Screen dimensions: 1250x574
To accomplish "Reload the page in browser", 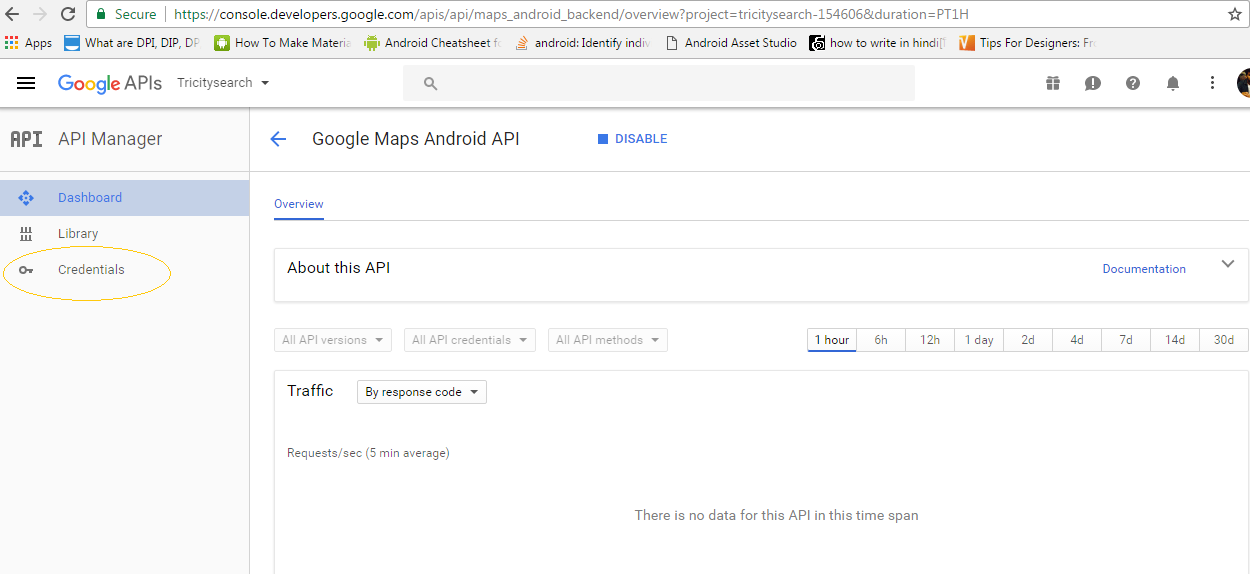I will point(68,14).
